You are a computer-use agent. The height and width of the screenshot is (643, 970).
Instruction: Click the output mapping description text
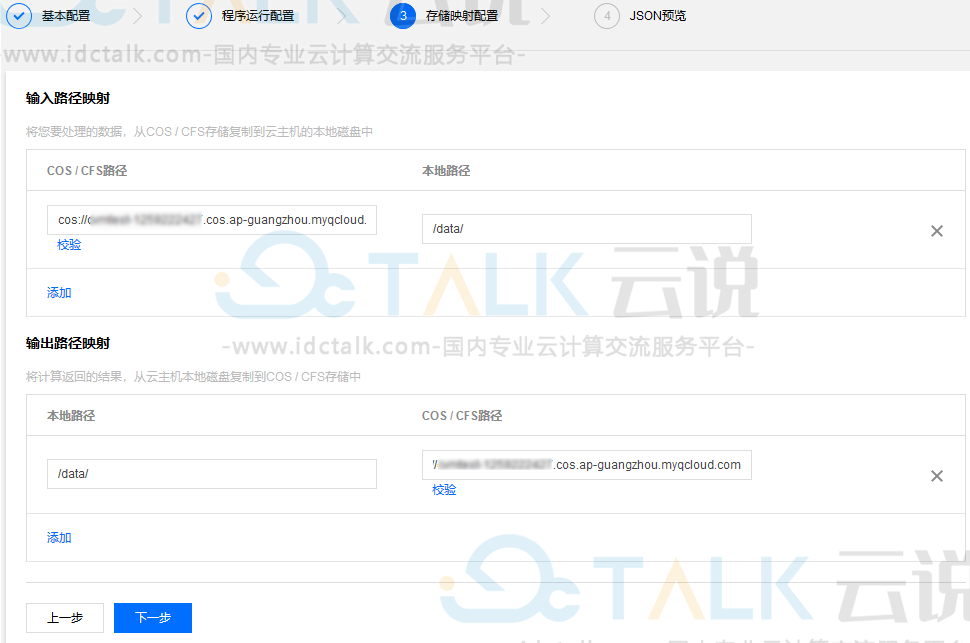193,377
